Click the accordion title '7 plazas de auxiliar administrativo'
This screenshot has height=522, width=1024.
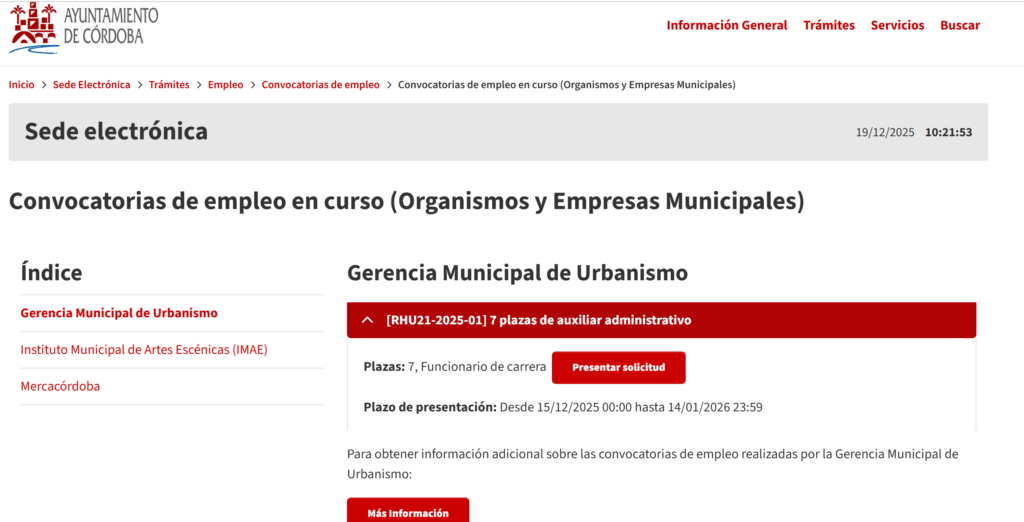click(539, 320)
